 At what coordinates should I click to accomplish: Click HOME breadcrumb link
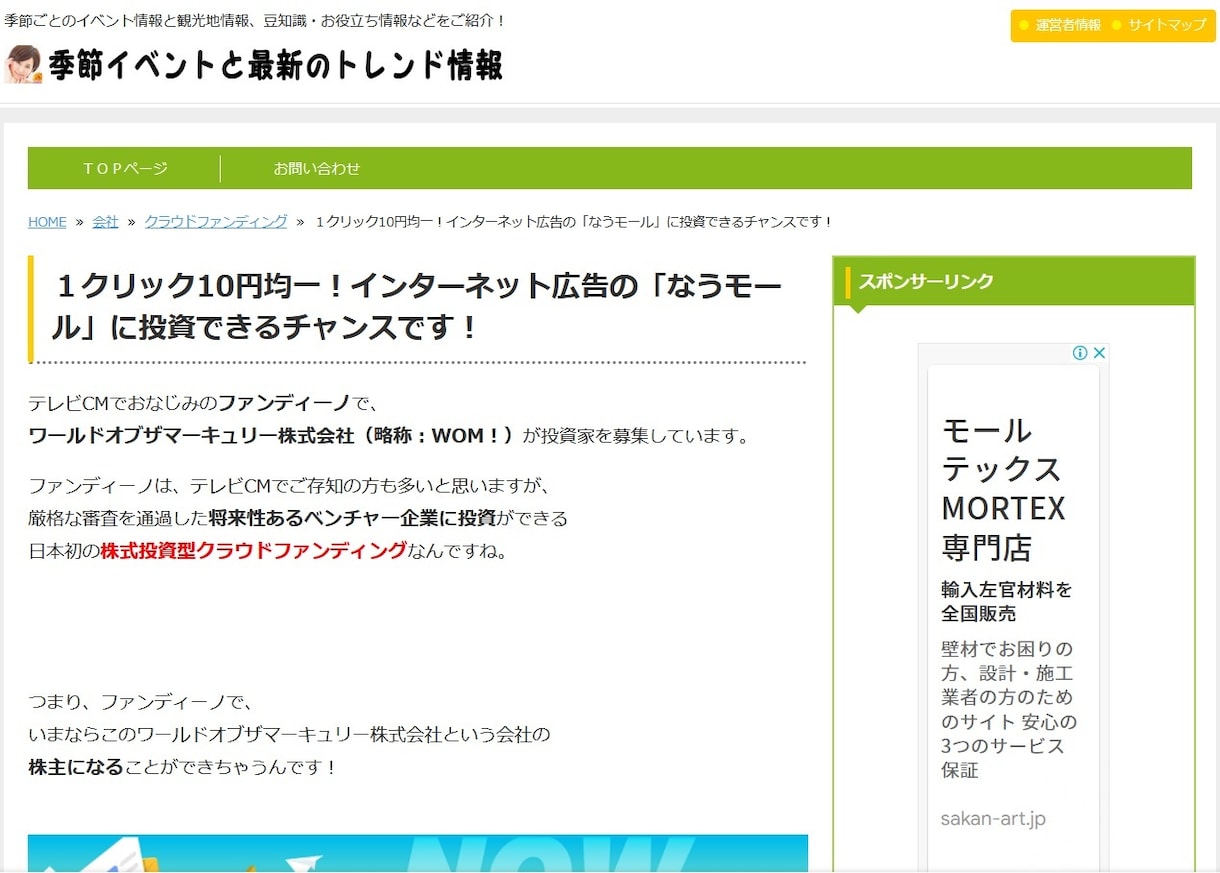pyautogui.click(x=47, y=222)
